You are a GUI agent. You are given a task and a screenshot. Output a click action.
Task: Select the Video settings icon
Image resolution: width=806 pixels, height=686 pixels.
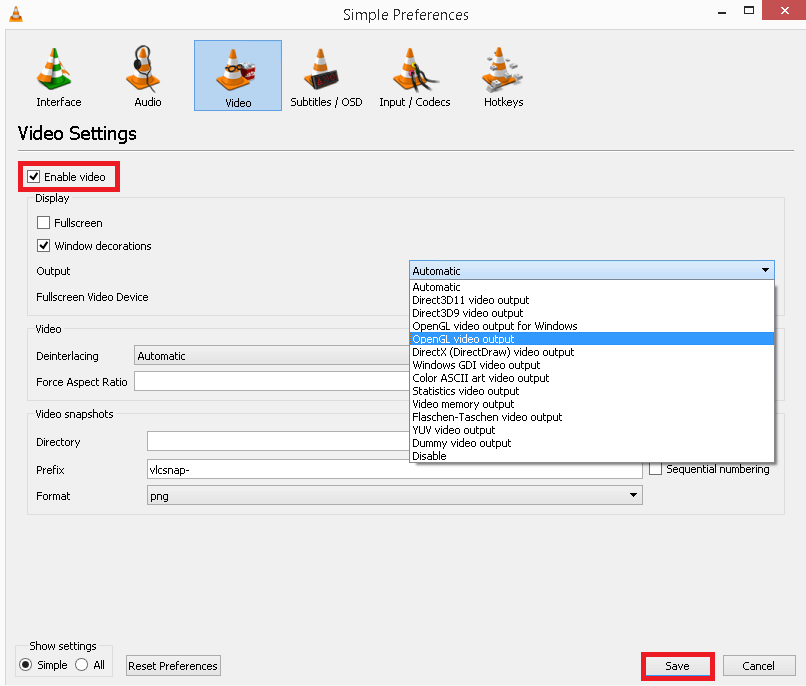[x=237, y=75]
